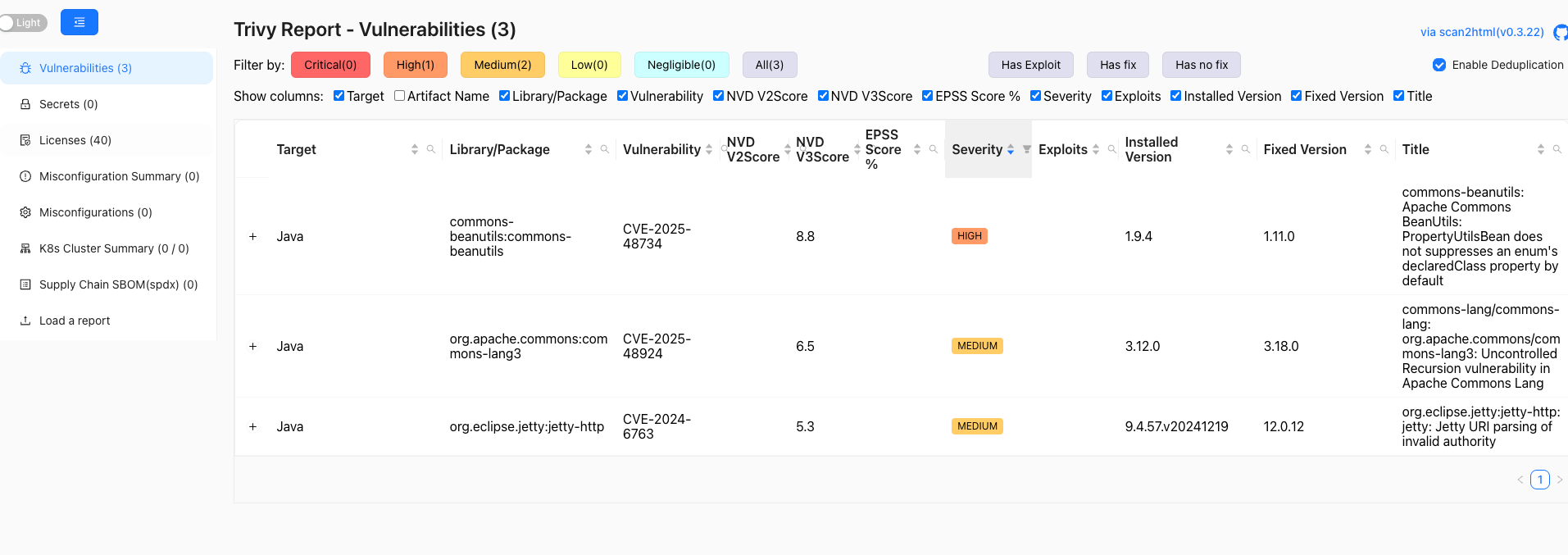Screen dimensions: 1568x555
Task: Click the search icon in Installed Version column
Action: tap(1246, 149)
